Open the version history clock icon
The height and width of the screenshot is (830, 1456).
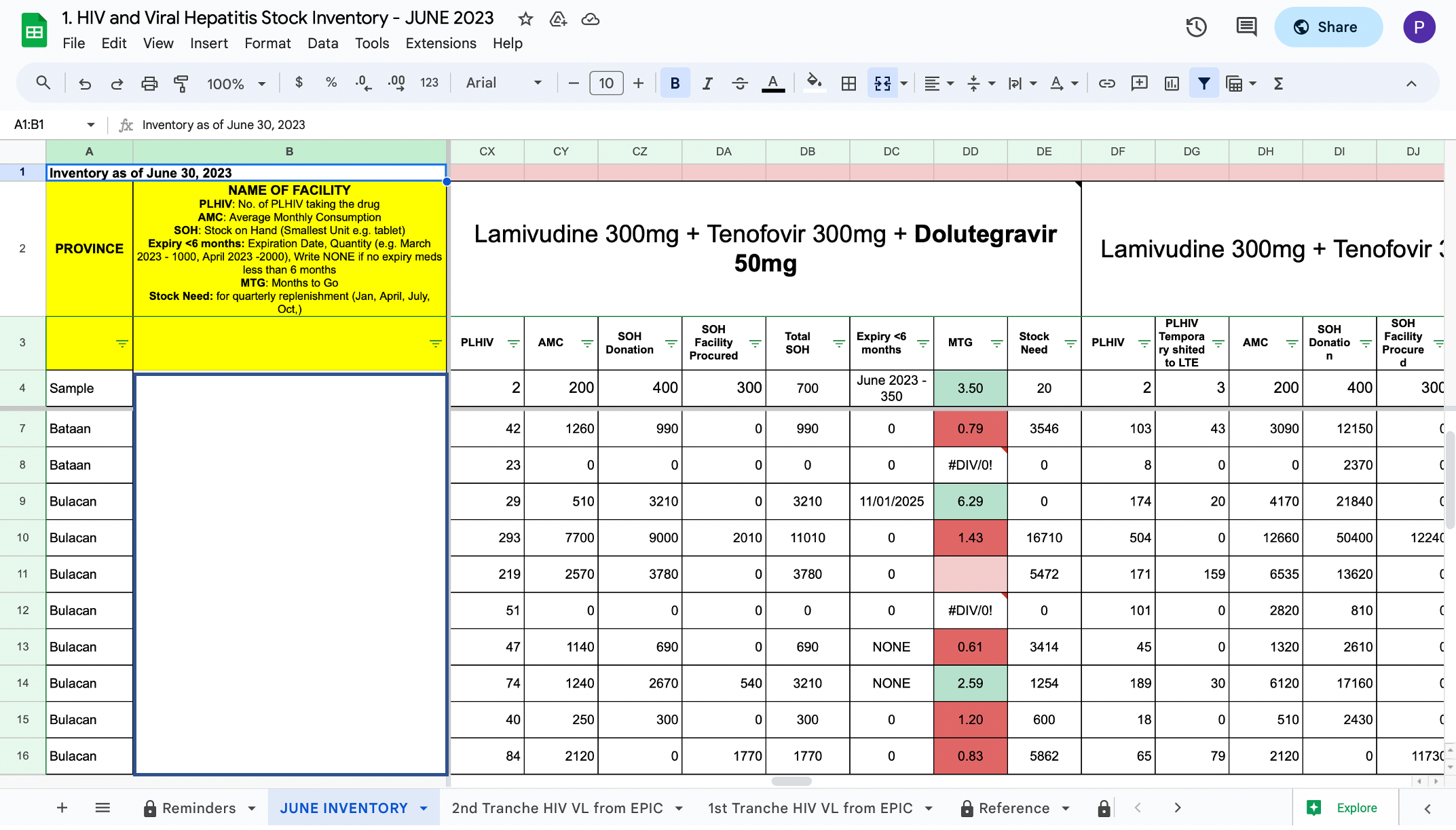tap(1196, 27)
